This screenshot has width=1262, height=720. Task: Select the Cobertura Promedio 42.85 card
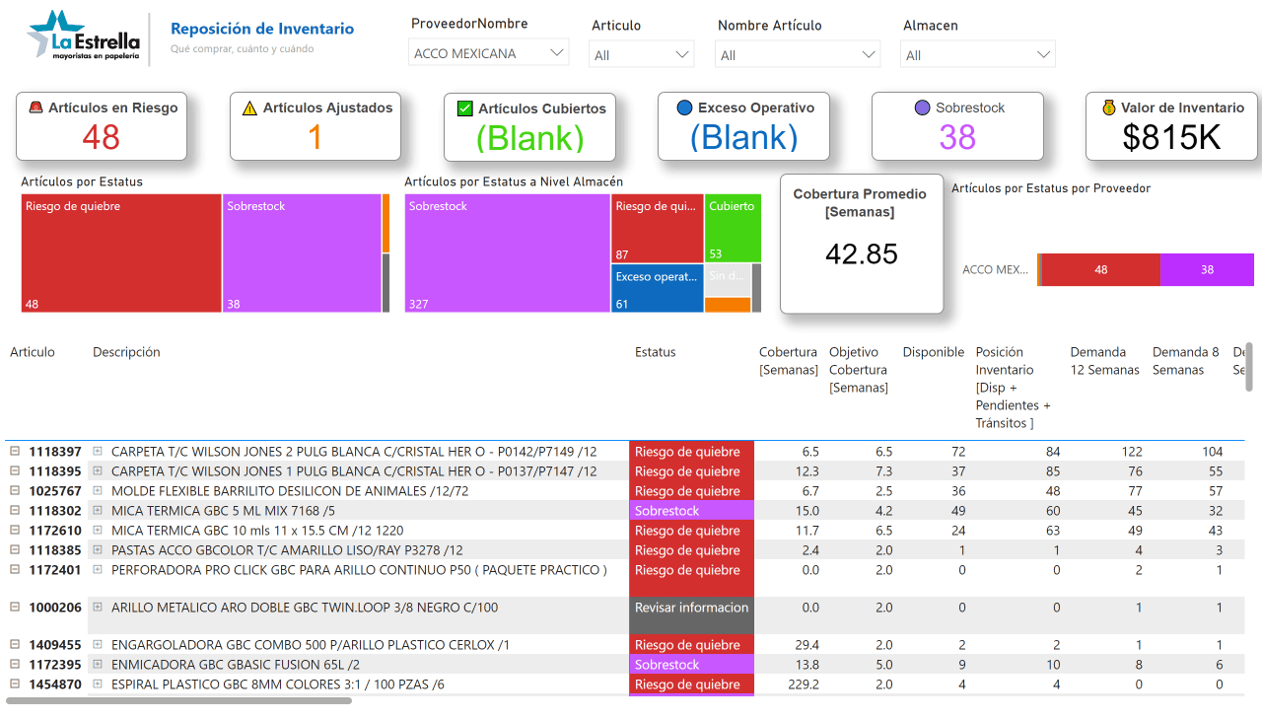(861, 243)
